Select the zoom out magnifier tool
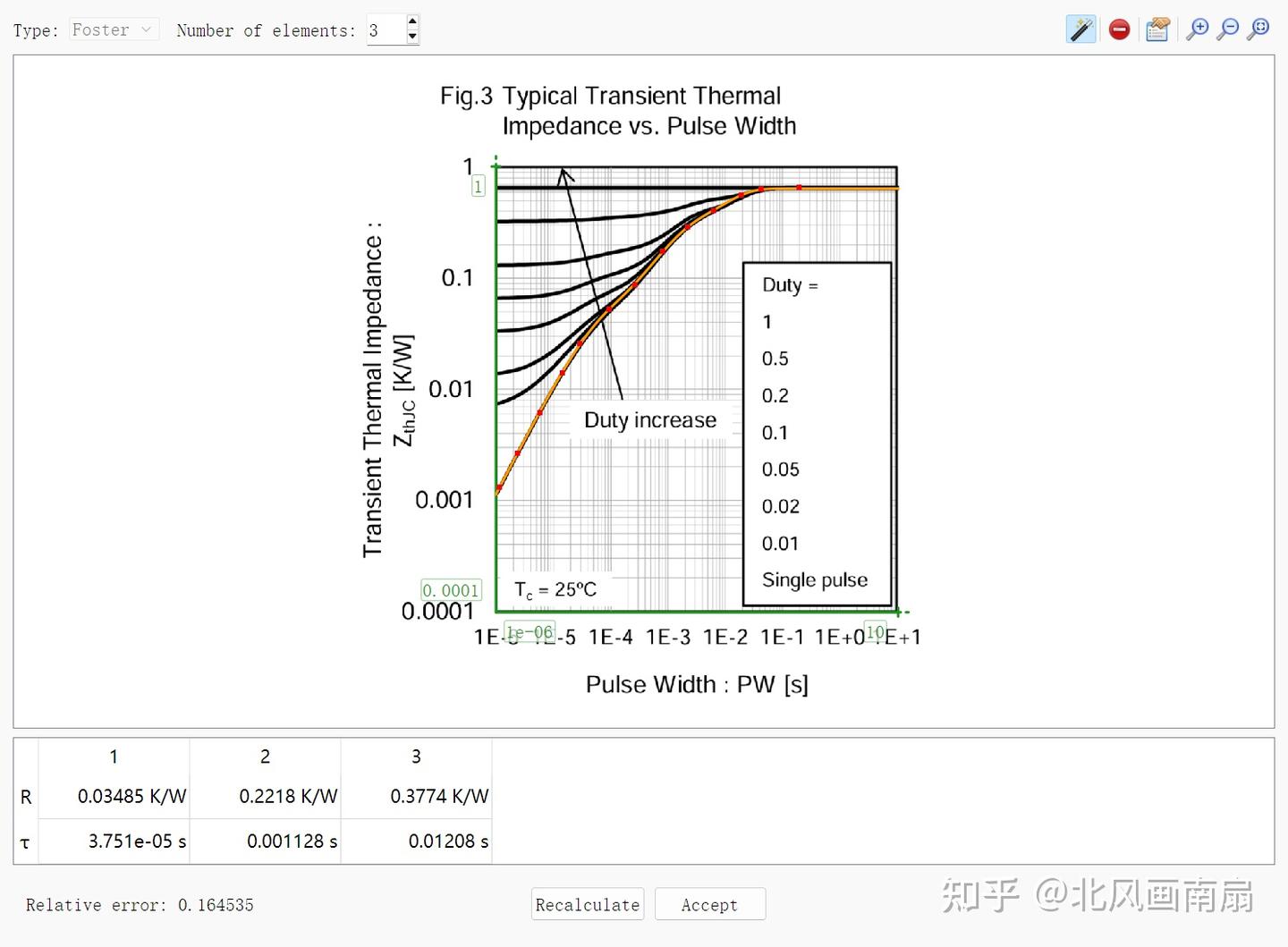The height and width of the screenshot is (947, 1288). (1228, 28)
